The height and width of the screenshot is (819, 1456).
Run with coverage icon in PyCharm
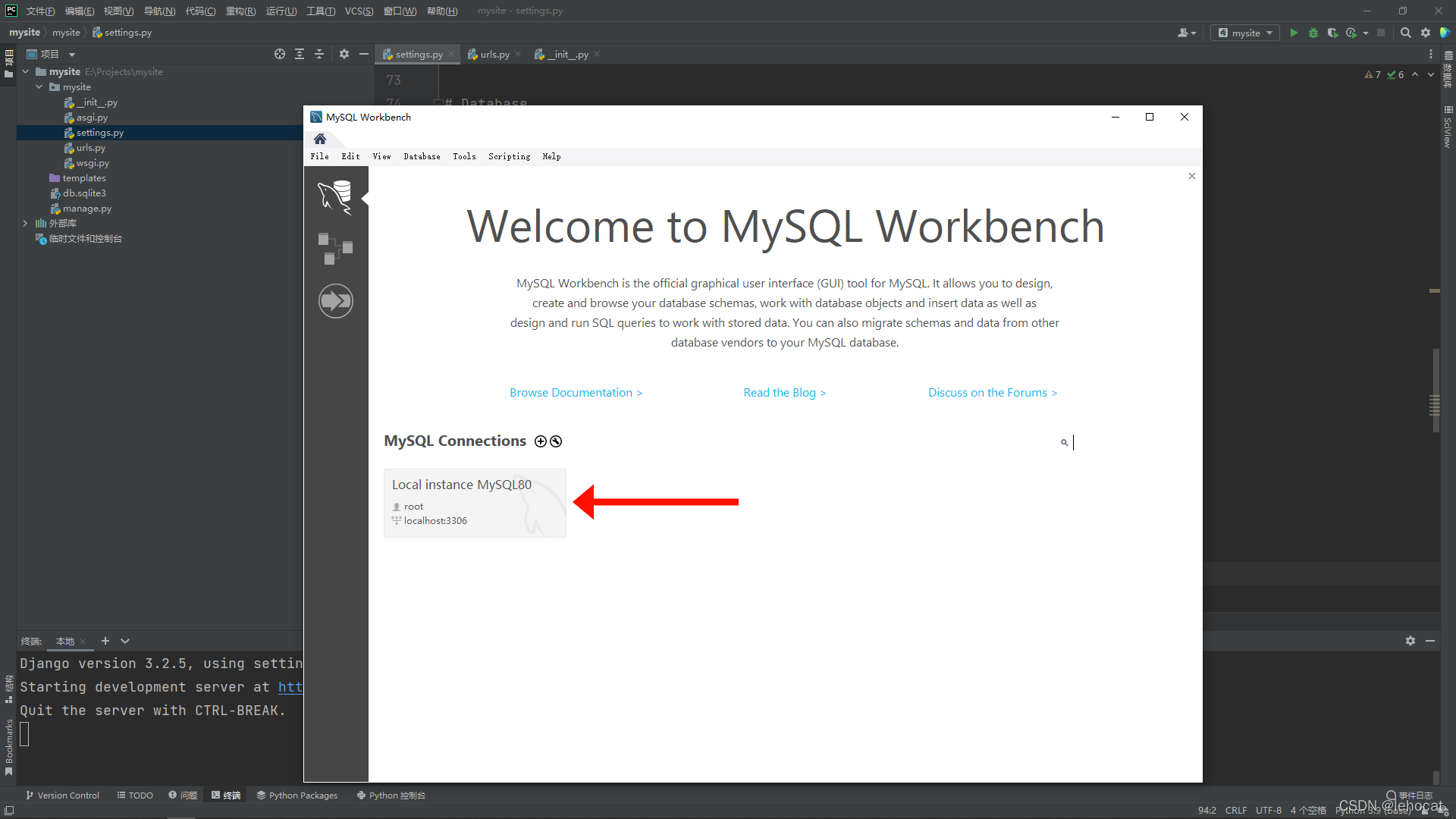1332,33
